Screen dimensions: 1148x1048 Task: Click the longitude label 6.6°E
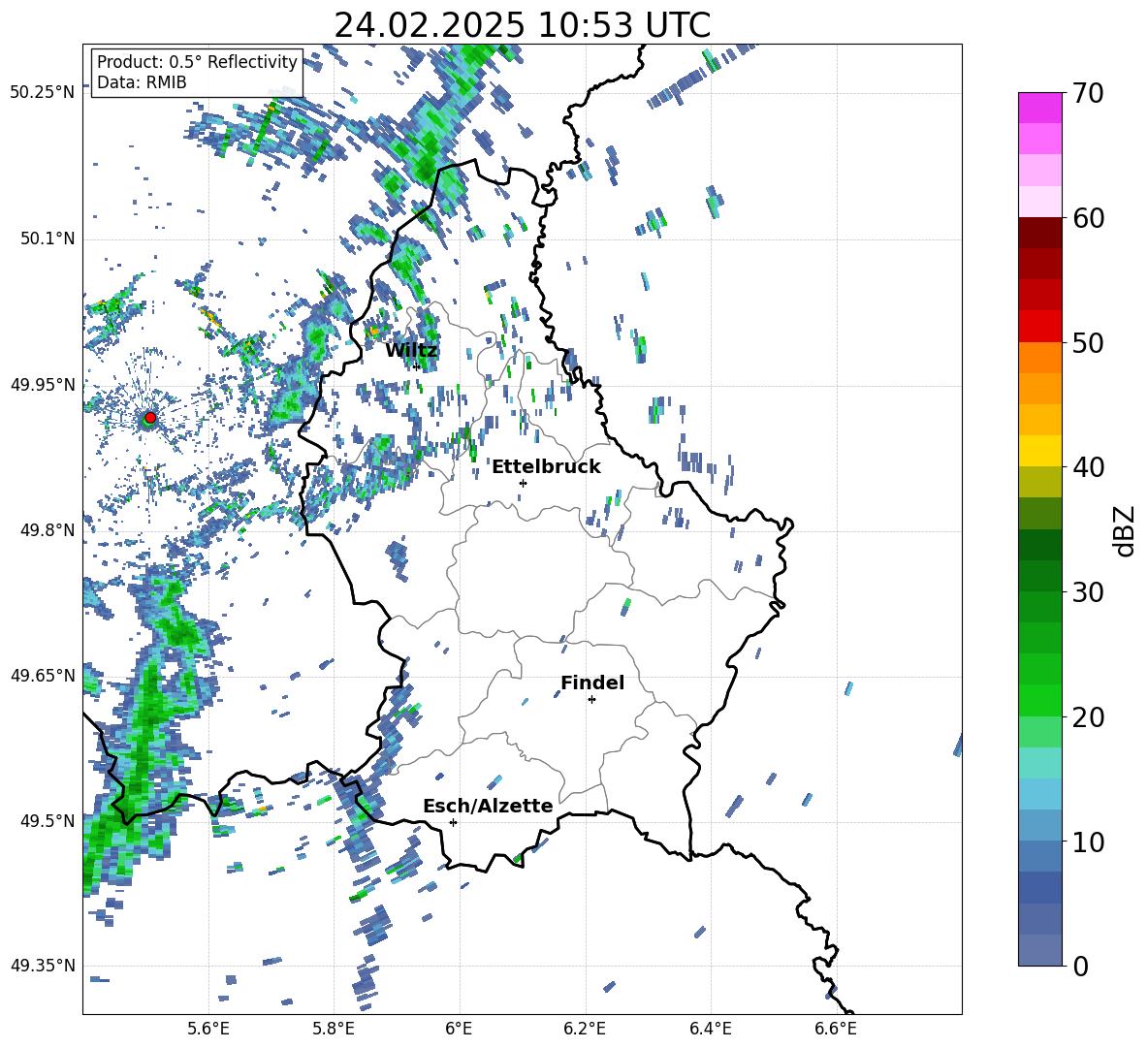click(x=837, y=1030)
